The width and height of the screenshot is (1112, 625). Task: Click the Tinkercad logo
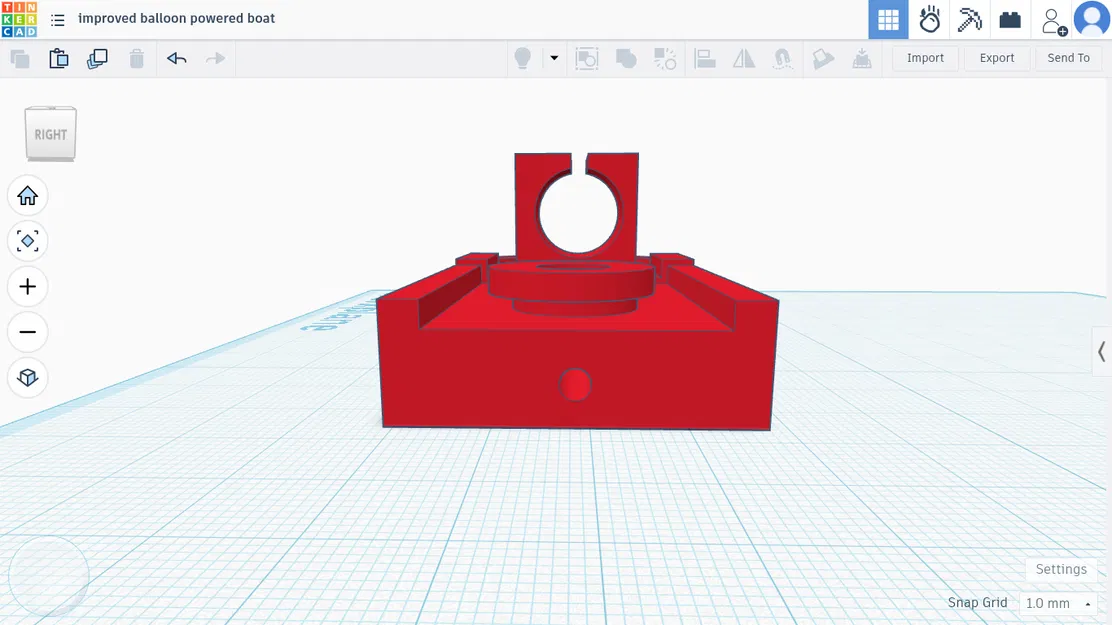20,19
